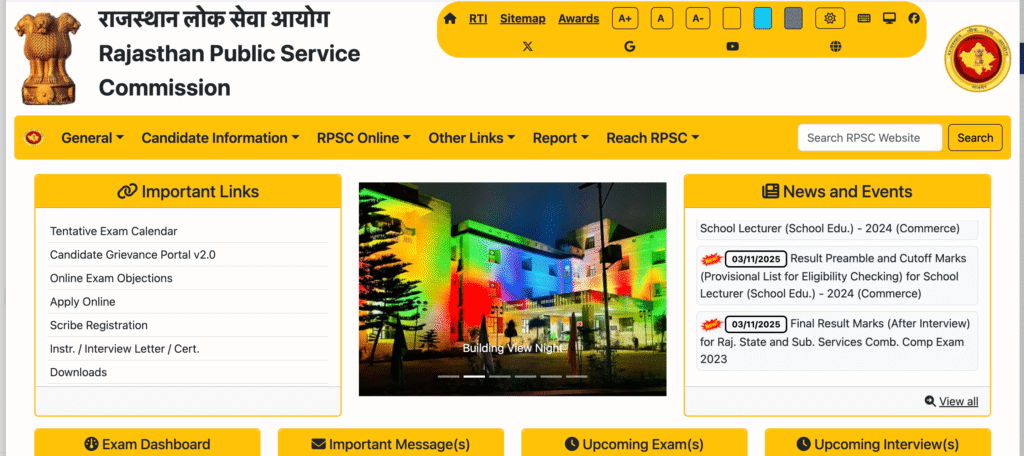Open Online Exam Objections link

[x=111, y=278]
